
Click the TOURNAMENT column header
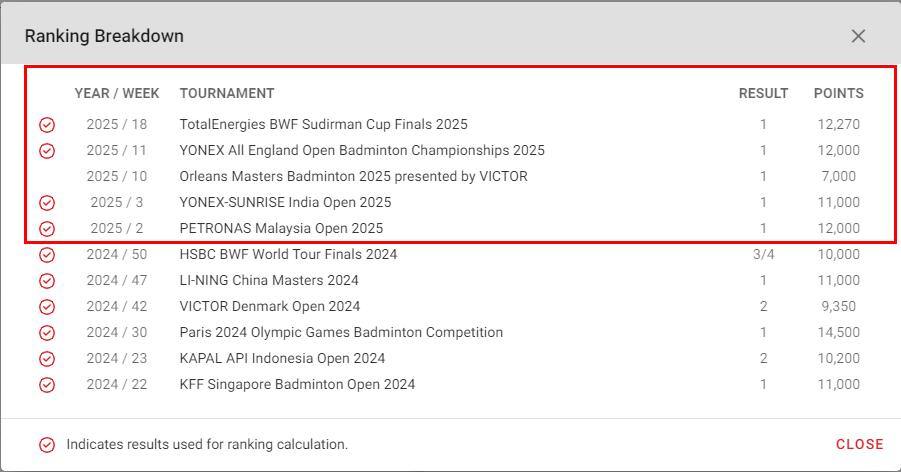point(227,93)
